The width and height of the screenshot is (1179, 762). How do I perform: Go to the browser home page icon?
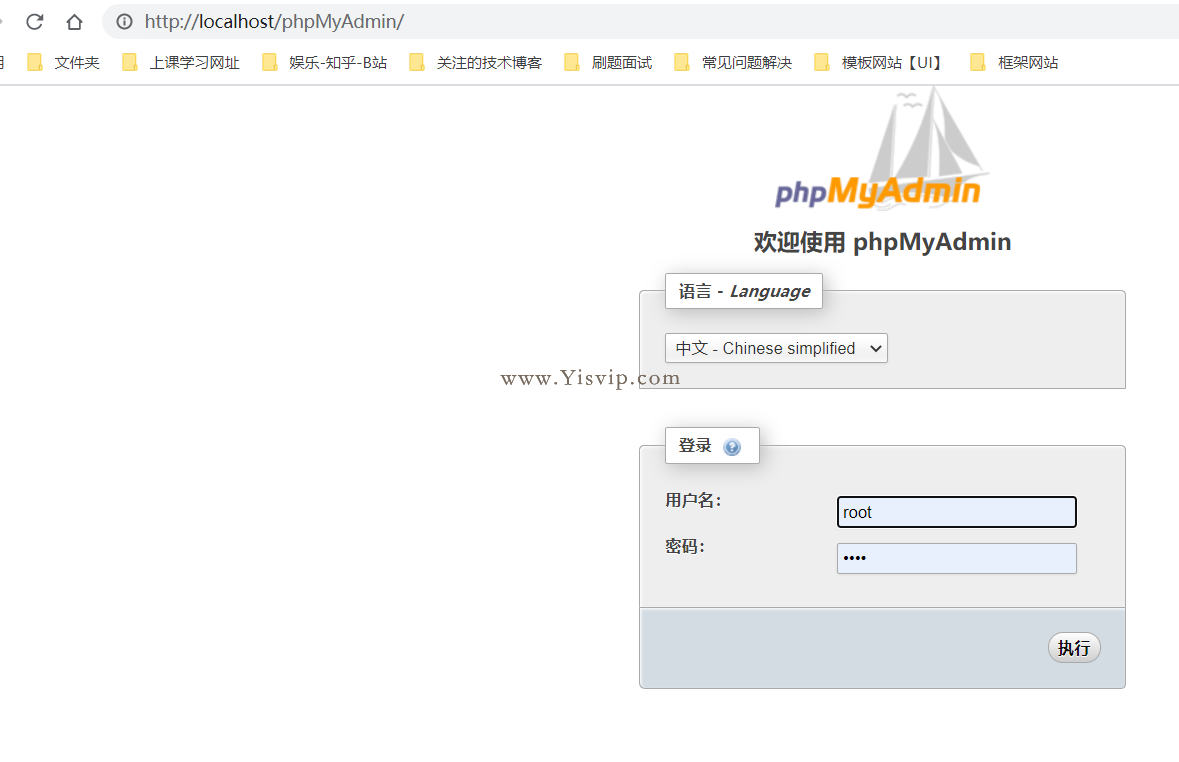tap(74, 22)
